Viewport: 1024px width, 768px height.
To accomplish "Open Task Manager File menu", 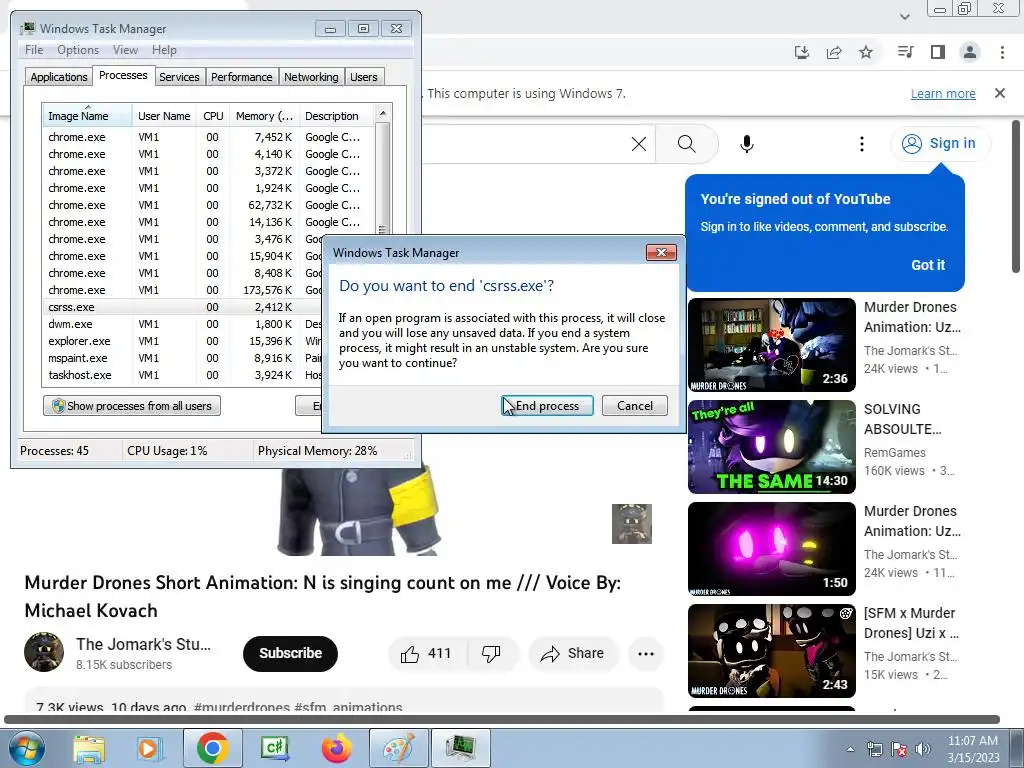I will [34, 50].
